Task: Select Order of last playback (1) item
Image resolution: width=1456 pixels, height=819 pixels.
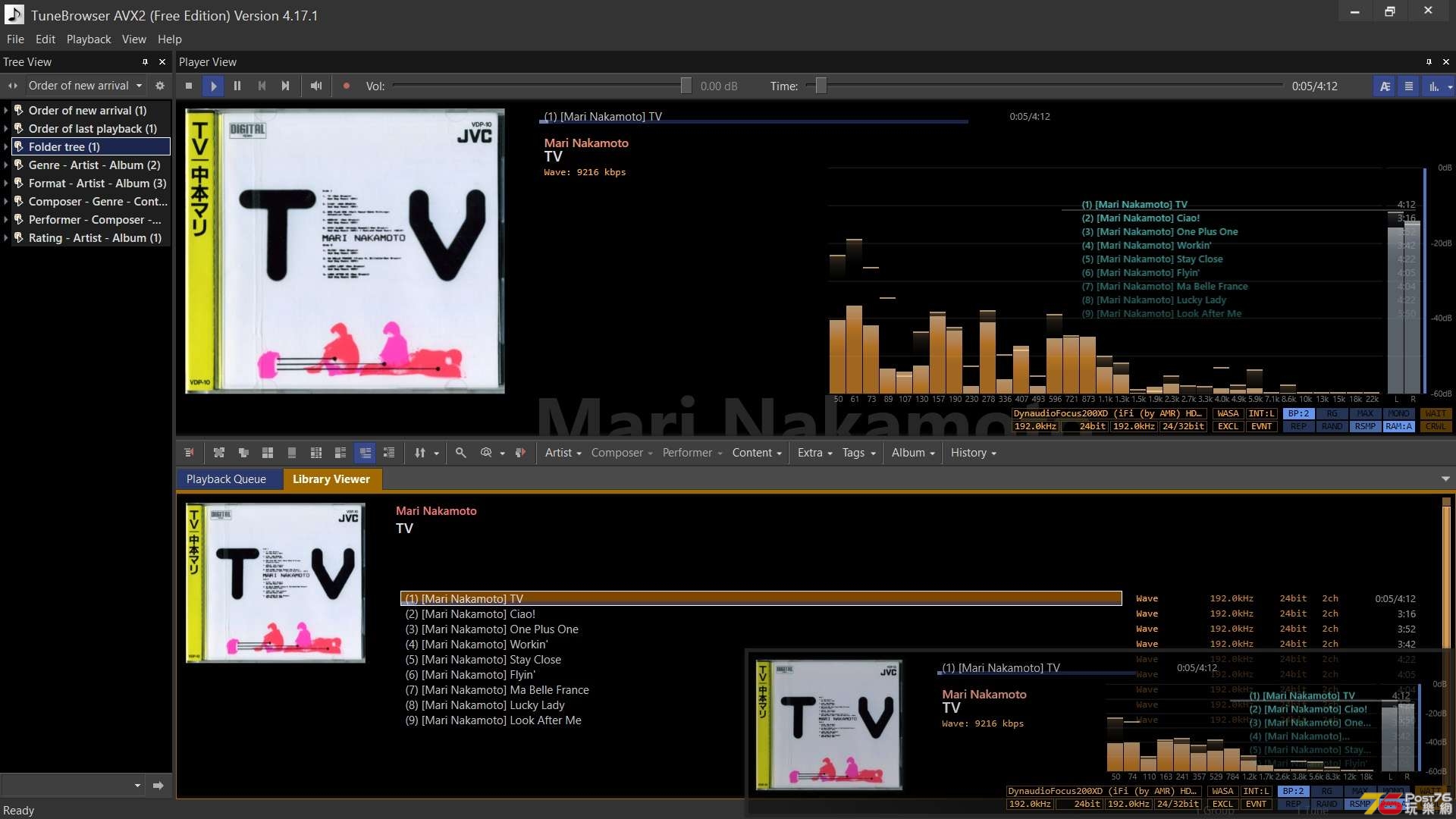Action: click(x=93, y=129)
